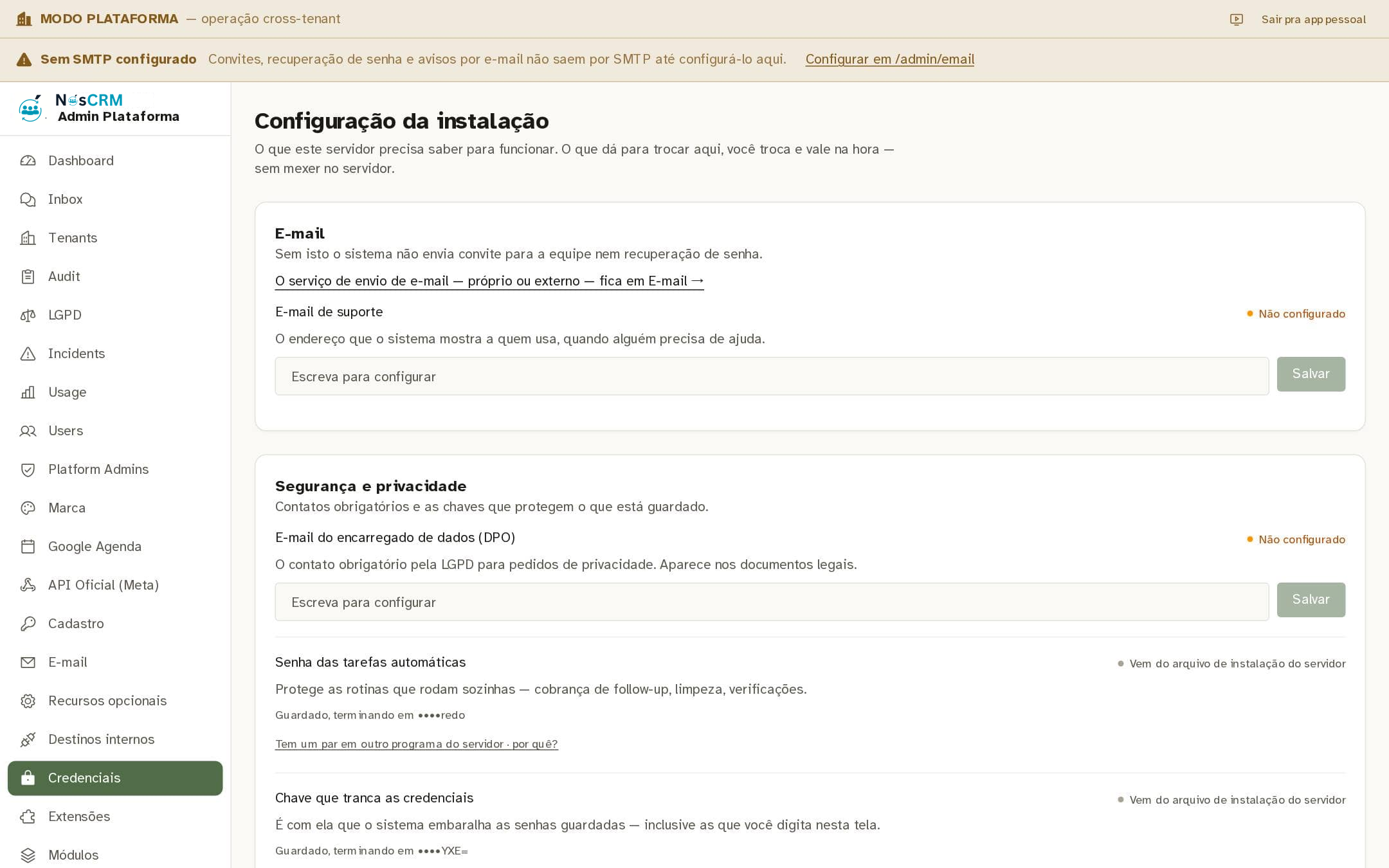Click the 'Senha das tarefas automáticas' heading
The height and width of the screenshot is (868, 1389).
tap(370, 662)
